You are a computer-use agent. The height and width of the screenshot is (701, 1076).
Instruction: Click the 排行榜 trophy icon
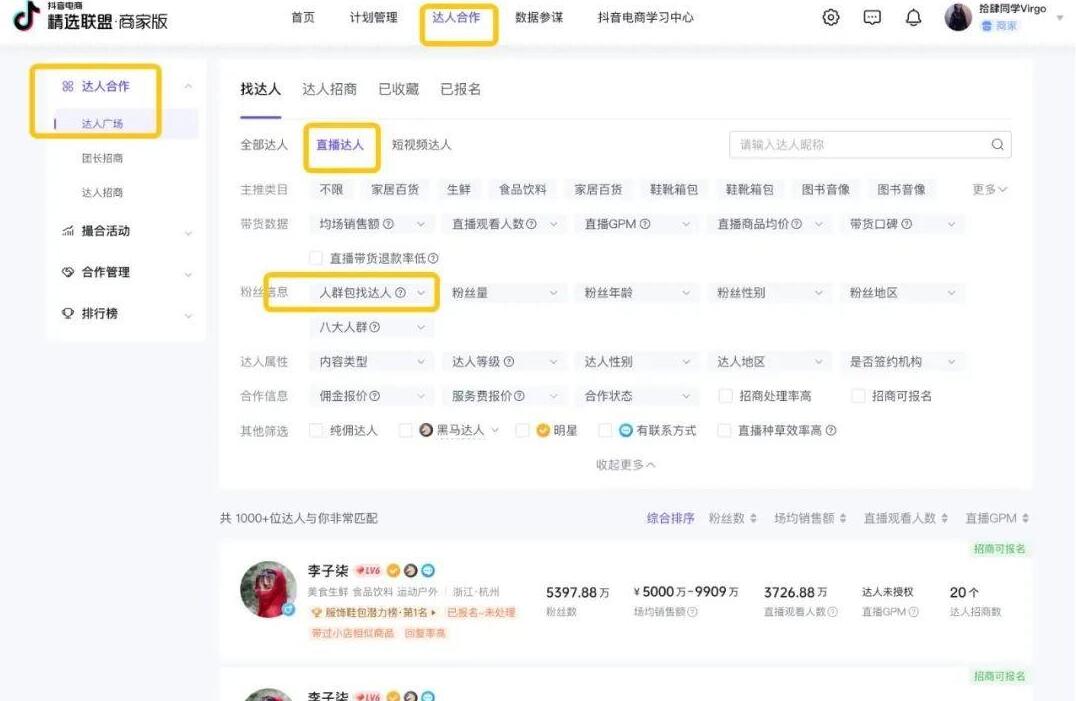67,313
